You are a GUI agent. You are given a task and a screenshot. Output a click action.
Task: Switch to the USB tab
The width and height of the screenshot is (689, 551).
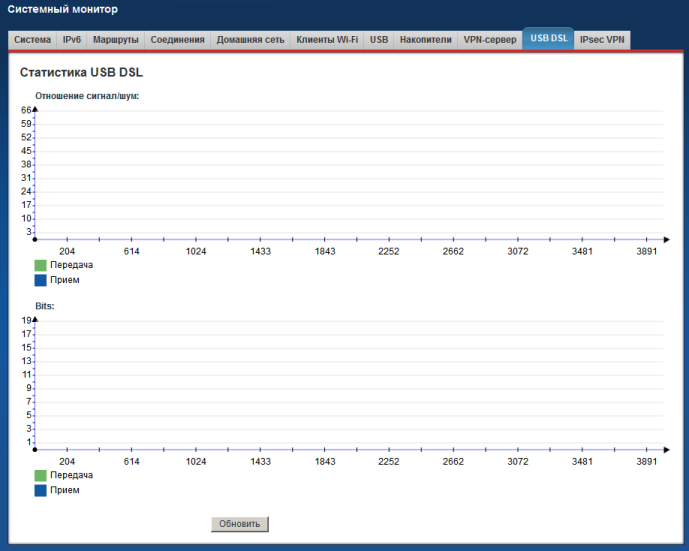pos(379,40)
